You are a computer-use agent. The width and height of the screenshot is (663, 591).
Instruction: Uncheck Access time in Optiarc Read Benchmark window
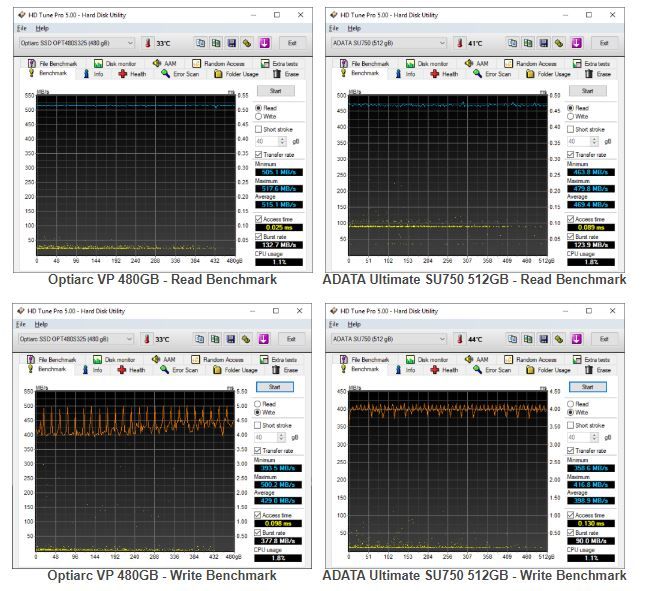[x=258, y=219]
